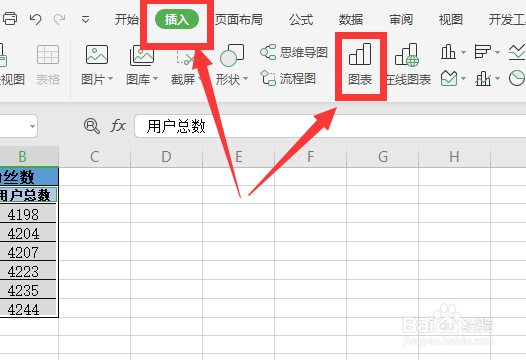Insert a picture with 图片 icon
This screenshot has height=360, width=526.
(x=97, y=54)
